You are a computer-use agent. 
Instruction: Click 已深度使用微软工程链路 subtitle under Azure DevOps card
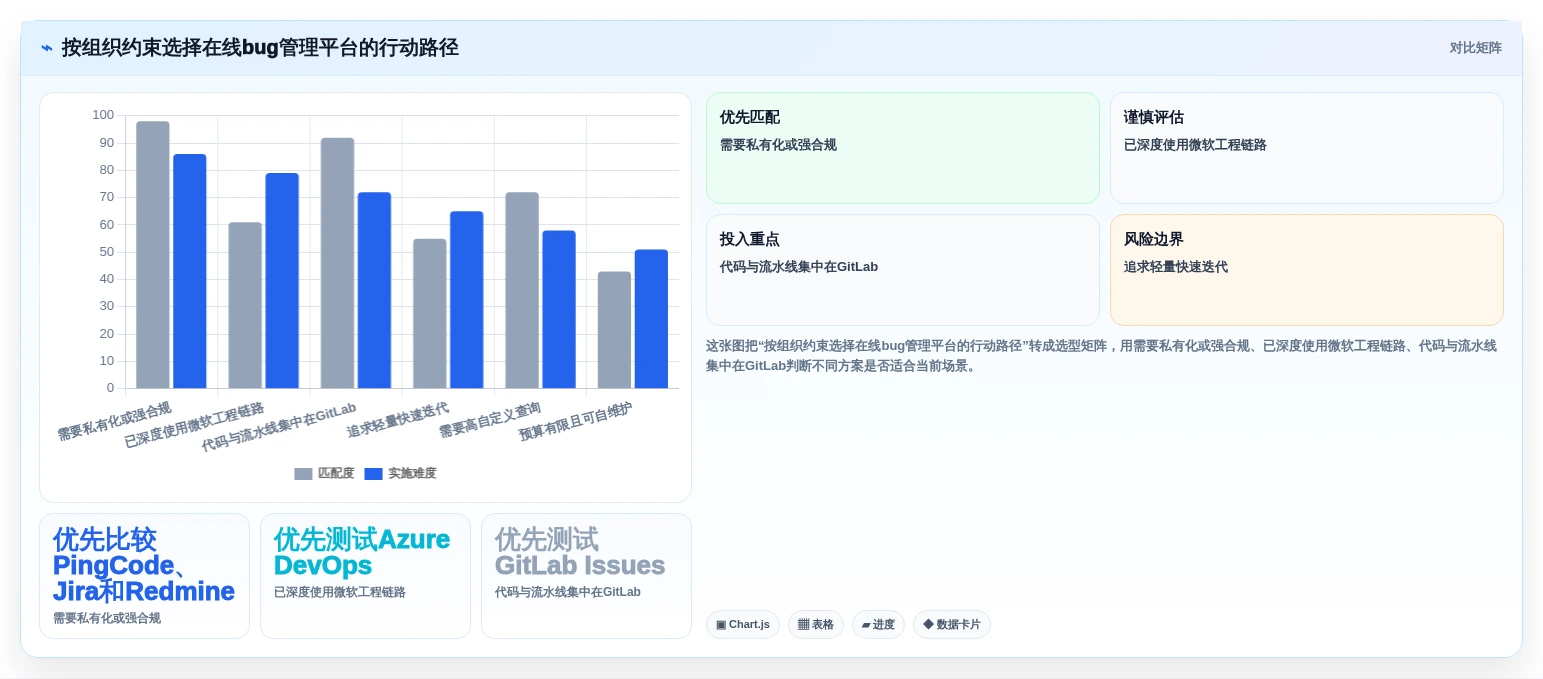coord(340,592)
